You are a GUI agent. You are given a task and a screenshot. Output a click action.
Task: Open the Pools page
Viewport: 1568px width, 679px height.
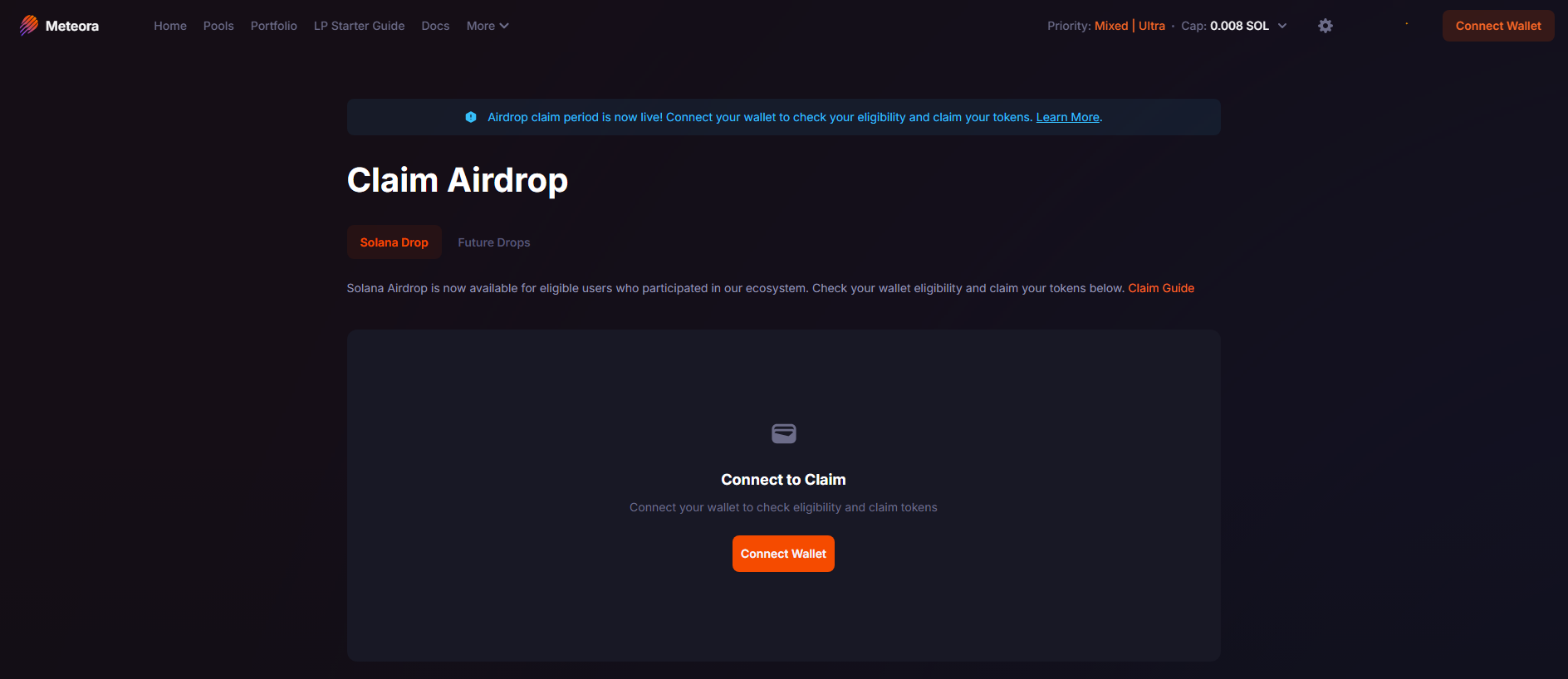pyautogui.click(x=218, y=26)
